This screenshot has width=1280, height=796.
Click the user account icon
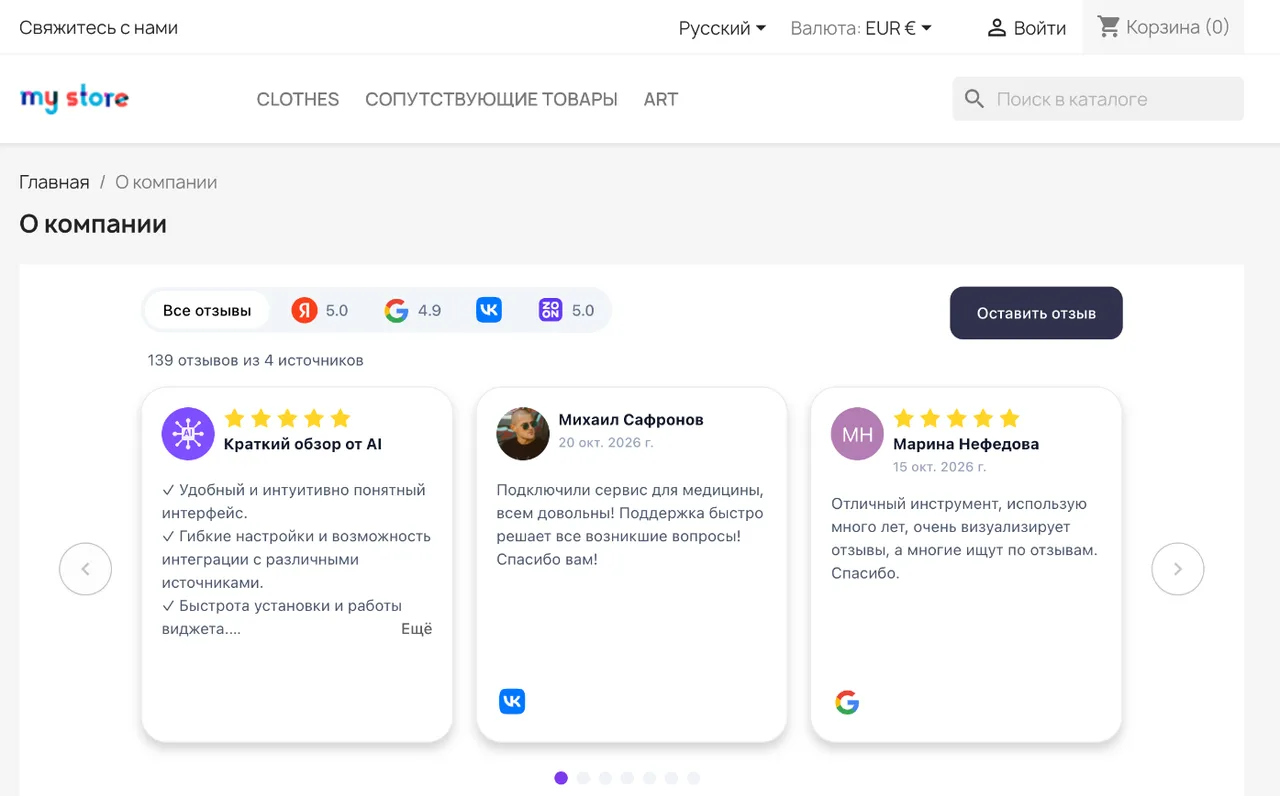point(996,28)
